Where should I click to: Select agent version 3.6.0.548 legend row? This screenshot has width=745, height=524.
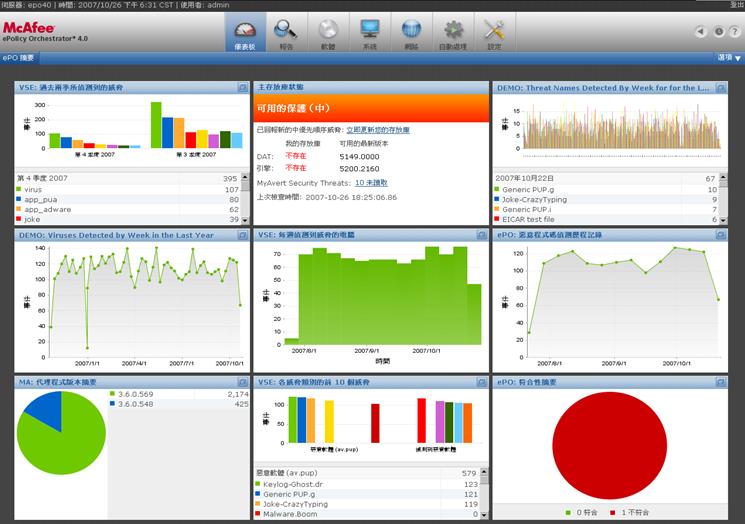pos(179,404)
